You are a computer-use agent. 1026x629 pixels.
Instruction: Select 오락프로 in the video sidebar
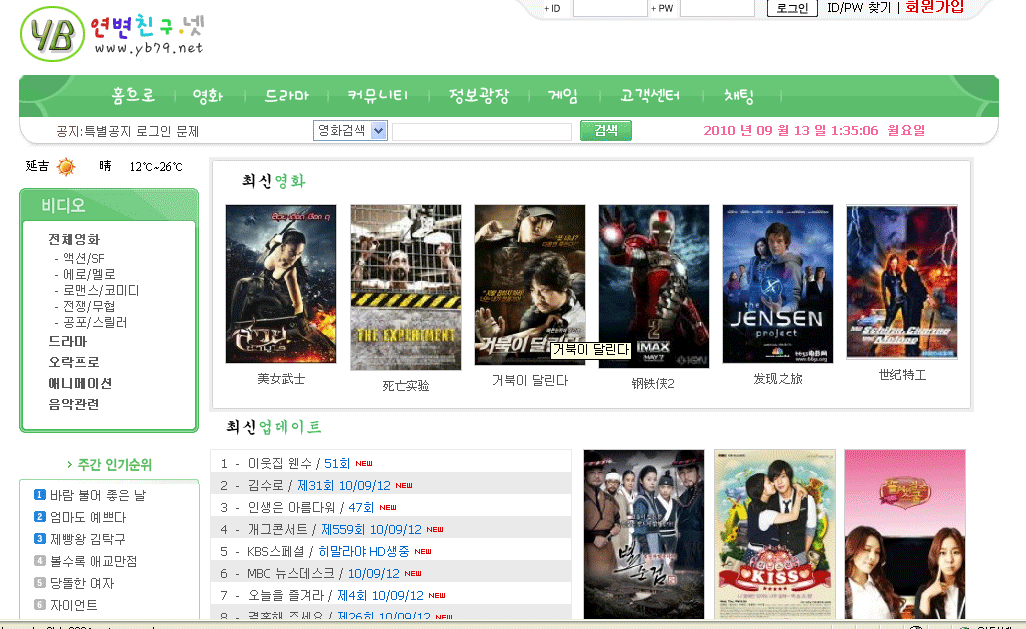(x=74, y=362)
